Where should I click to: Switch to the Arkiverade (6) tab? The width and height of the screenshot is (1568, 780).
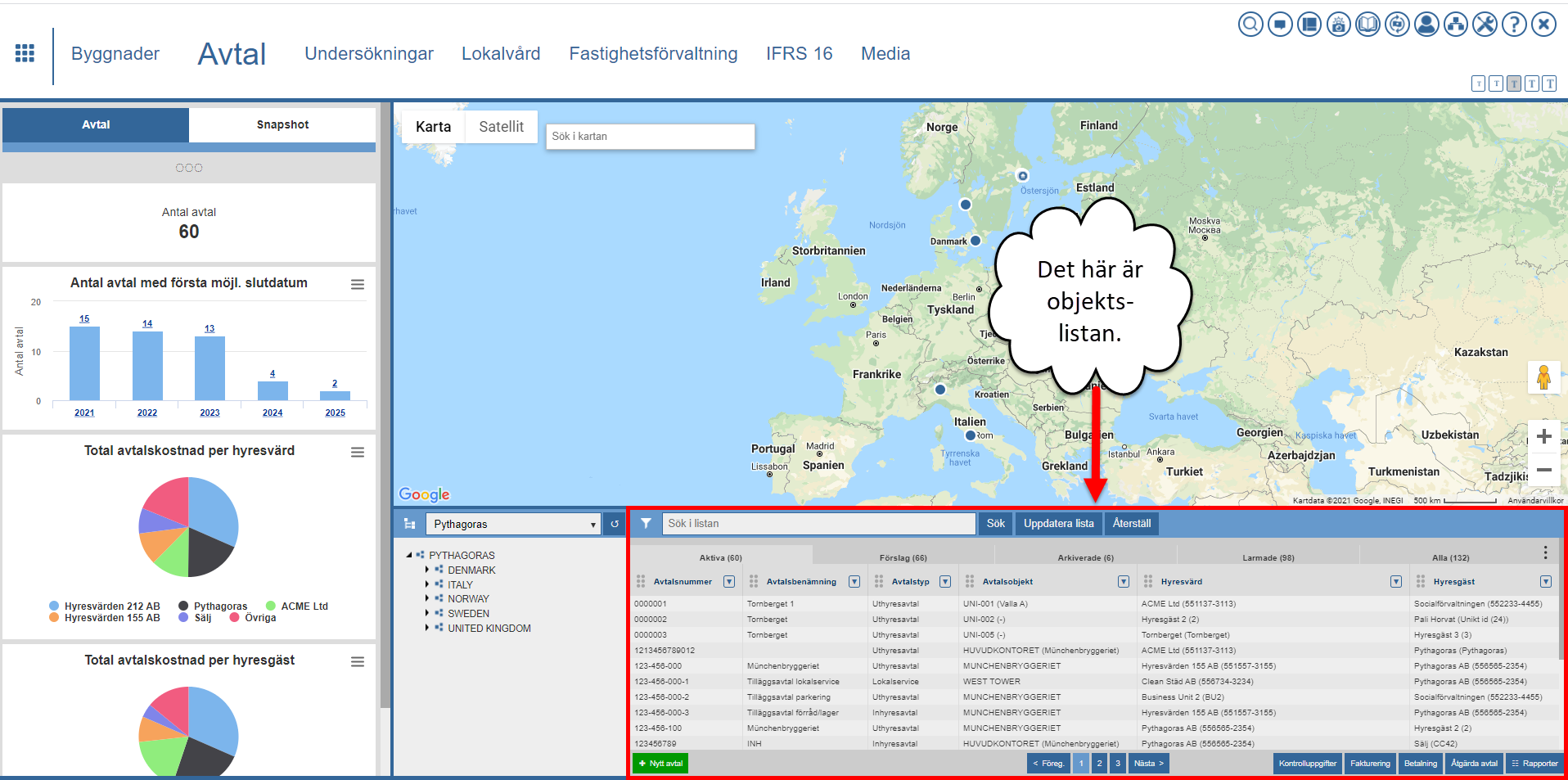(x=1085, y=558)
